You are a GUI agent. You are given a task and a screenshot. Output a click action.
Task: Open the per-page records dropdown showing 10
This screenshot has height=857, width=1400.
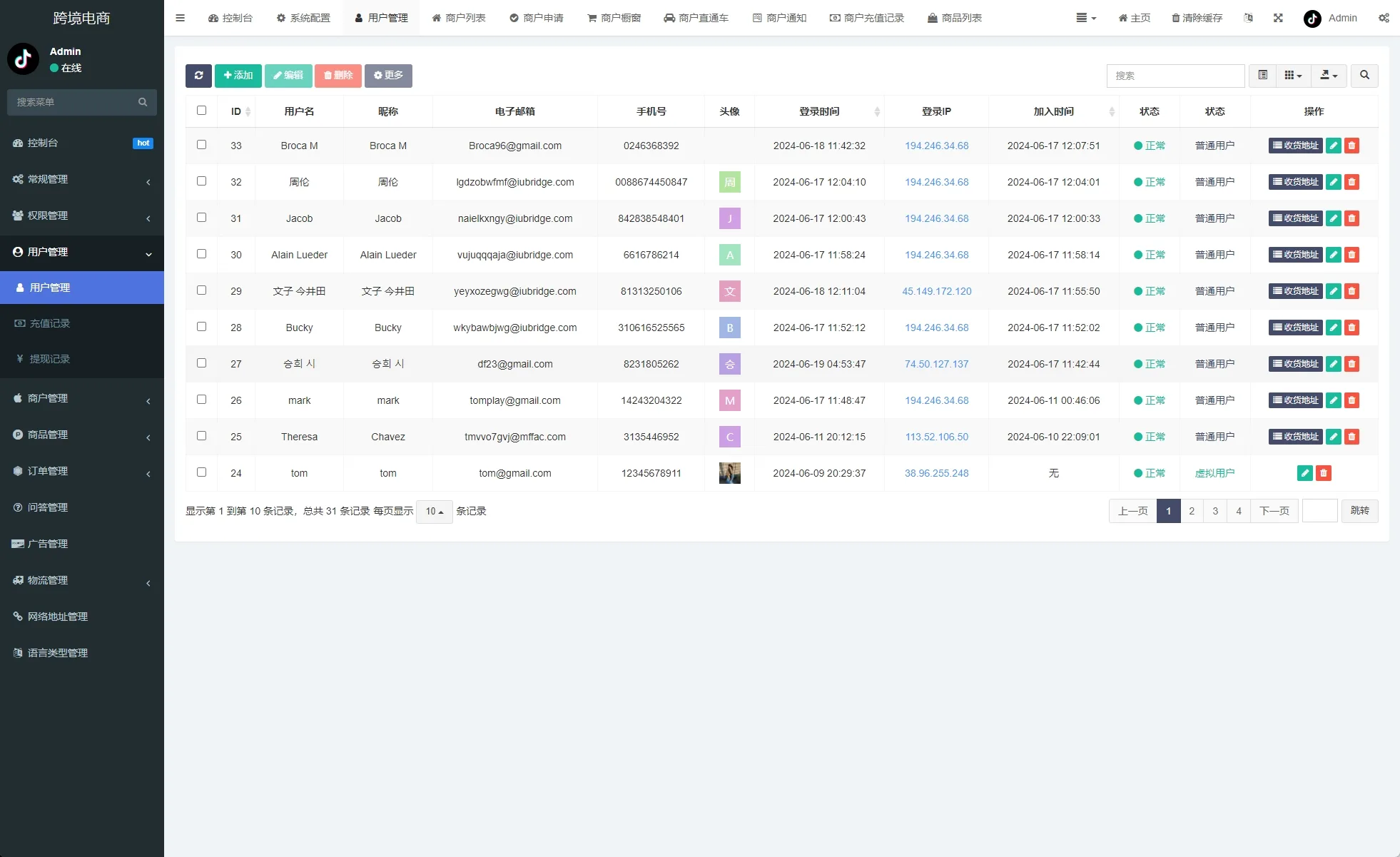[x=433, y=512]
